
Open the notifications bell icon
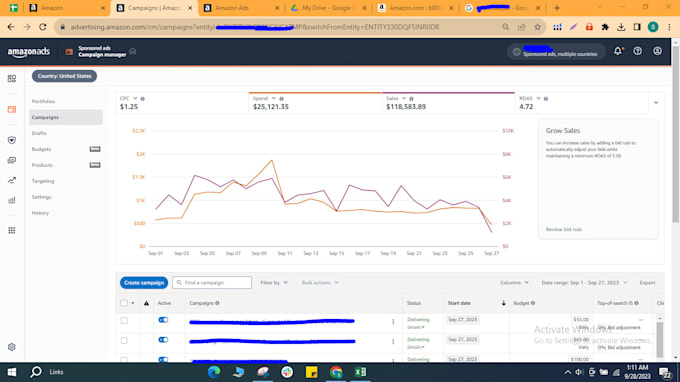[x=618, y=51]
